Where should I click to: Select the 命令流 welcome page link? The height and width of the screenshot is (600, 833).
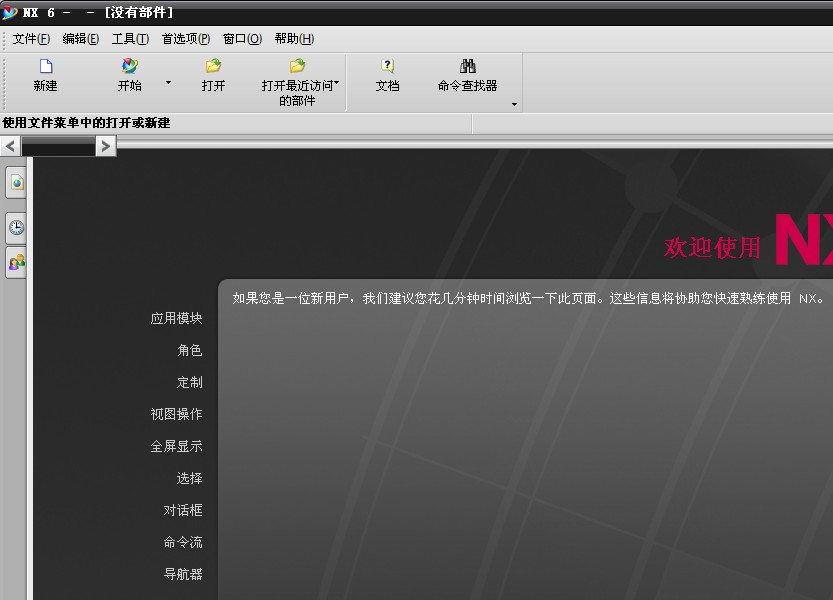pos(183,542)
